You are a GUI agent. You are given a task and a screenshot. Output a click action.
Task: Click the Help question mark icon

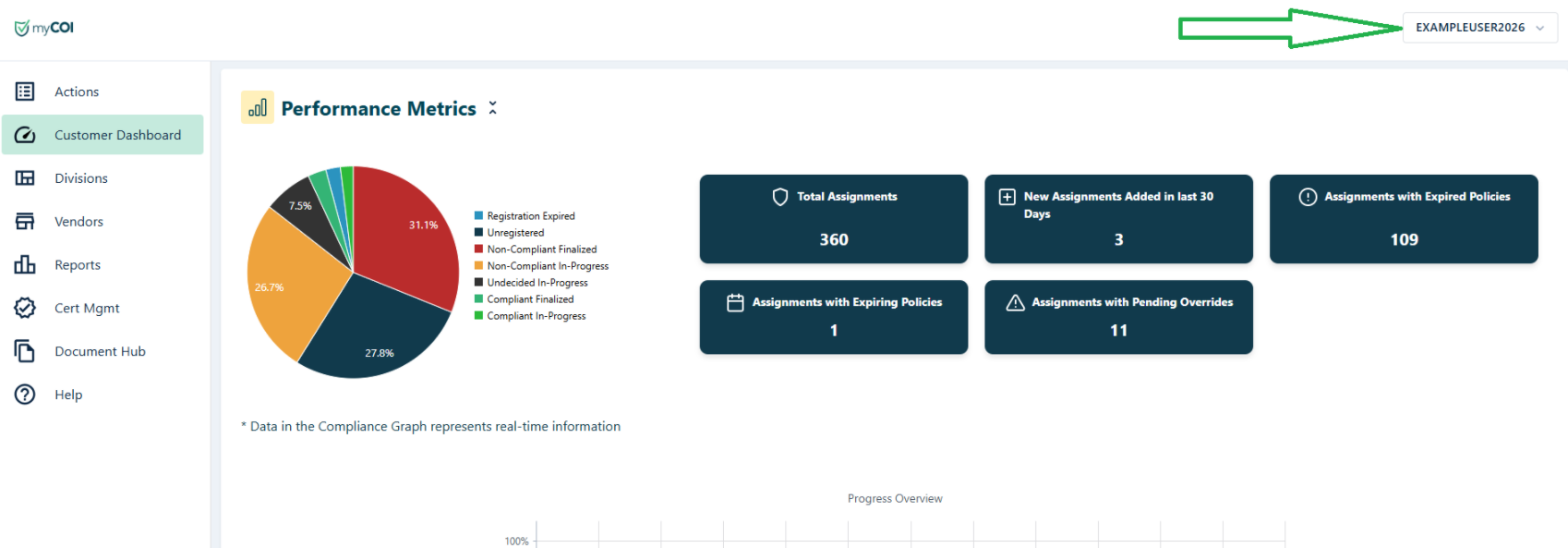coord(25,395)
